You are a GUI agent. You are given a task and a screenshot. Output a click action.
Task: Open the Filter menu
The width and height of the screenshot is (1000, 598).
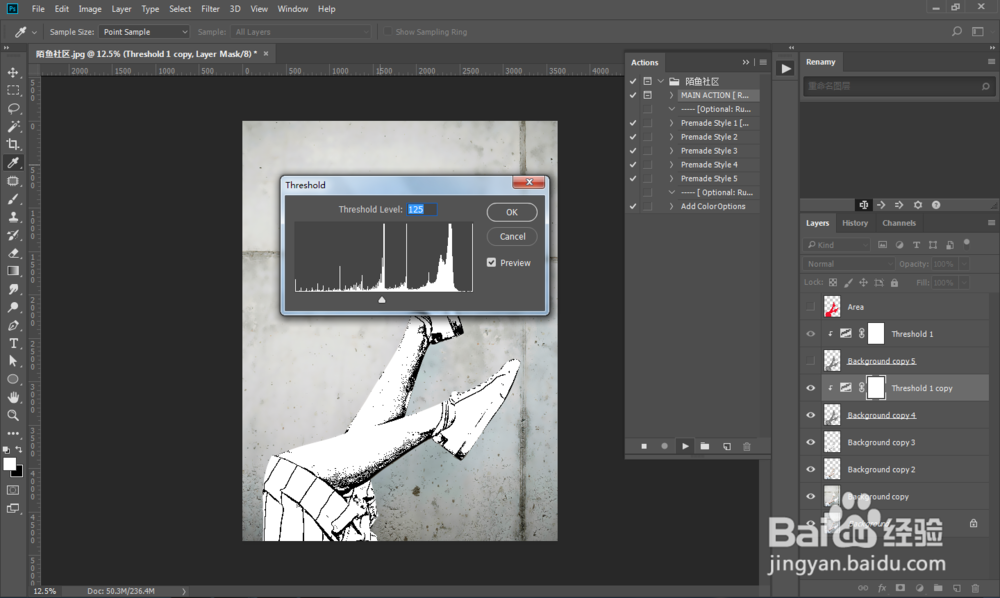tap(210, 9)
